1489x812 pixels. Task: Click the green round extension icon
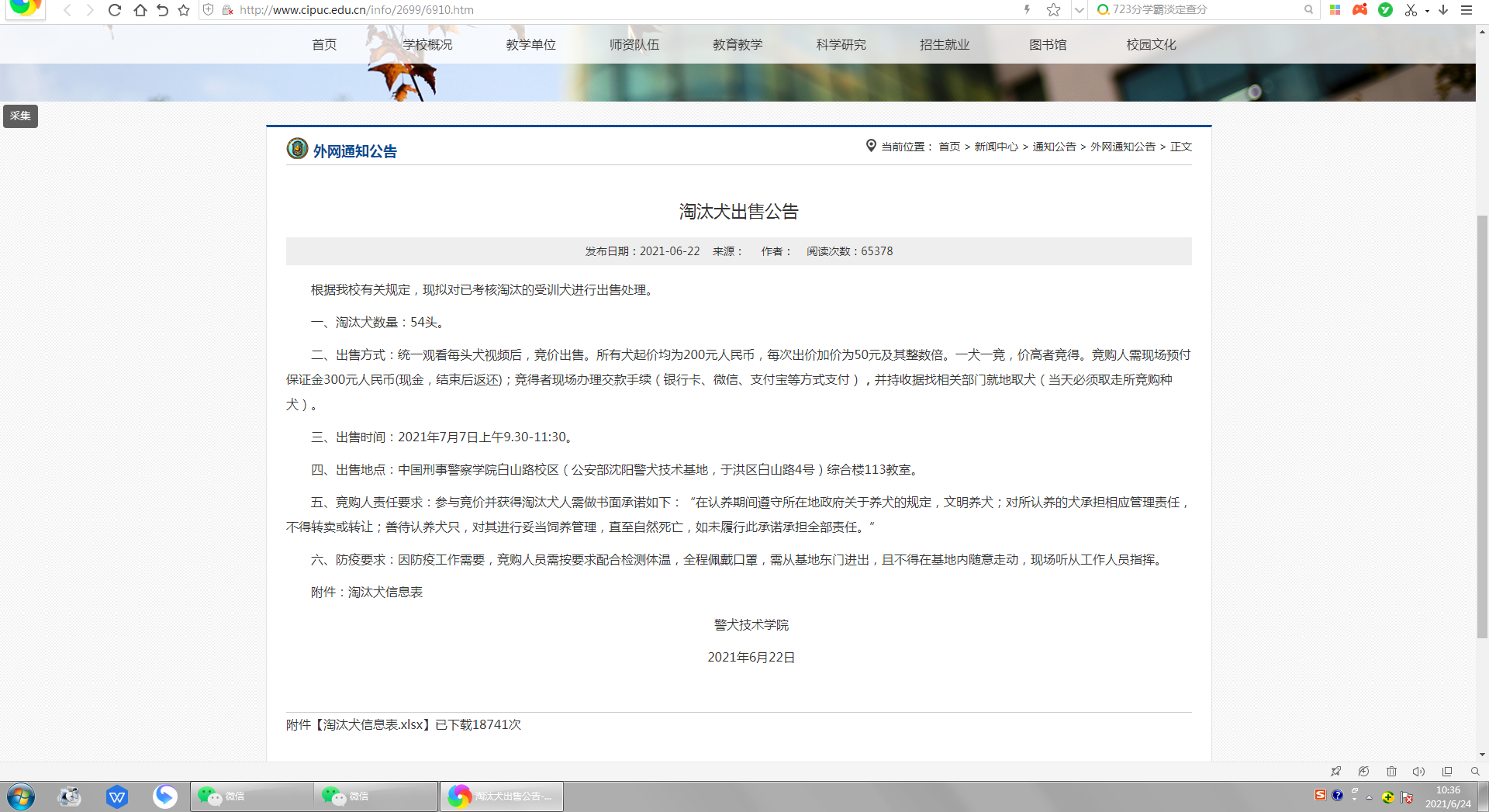[x=1385, y=10]
